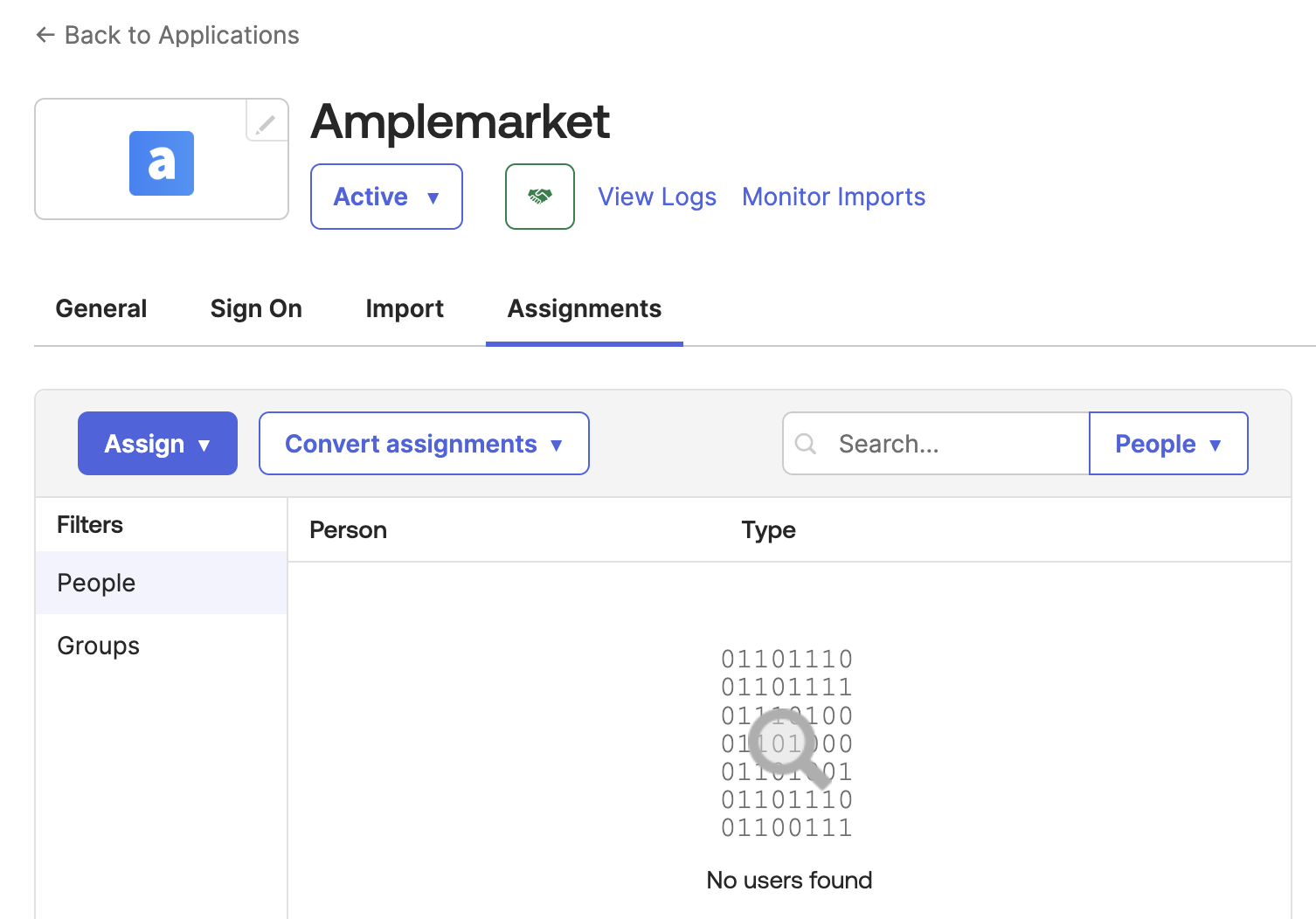Click the pencil edit logo icon
This screenshot has height=919, width=1316.
pos(266,124)
